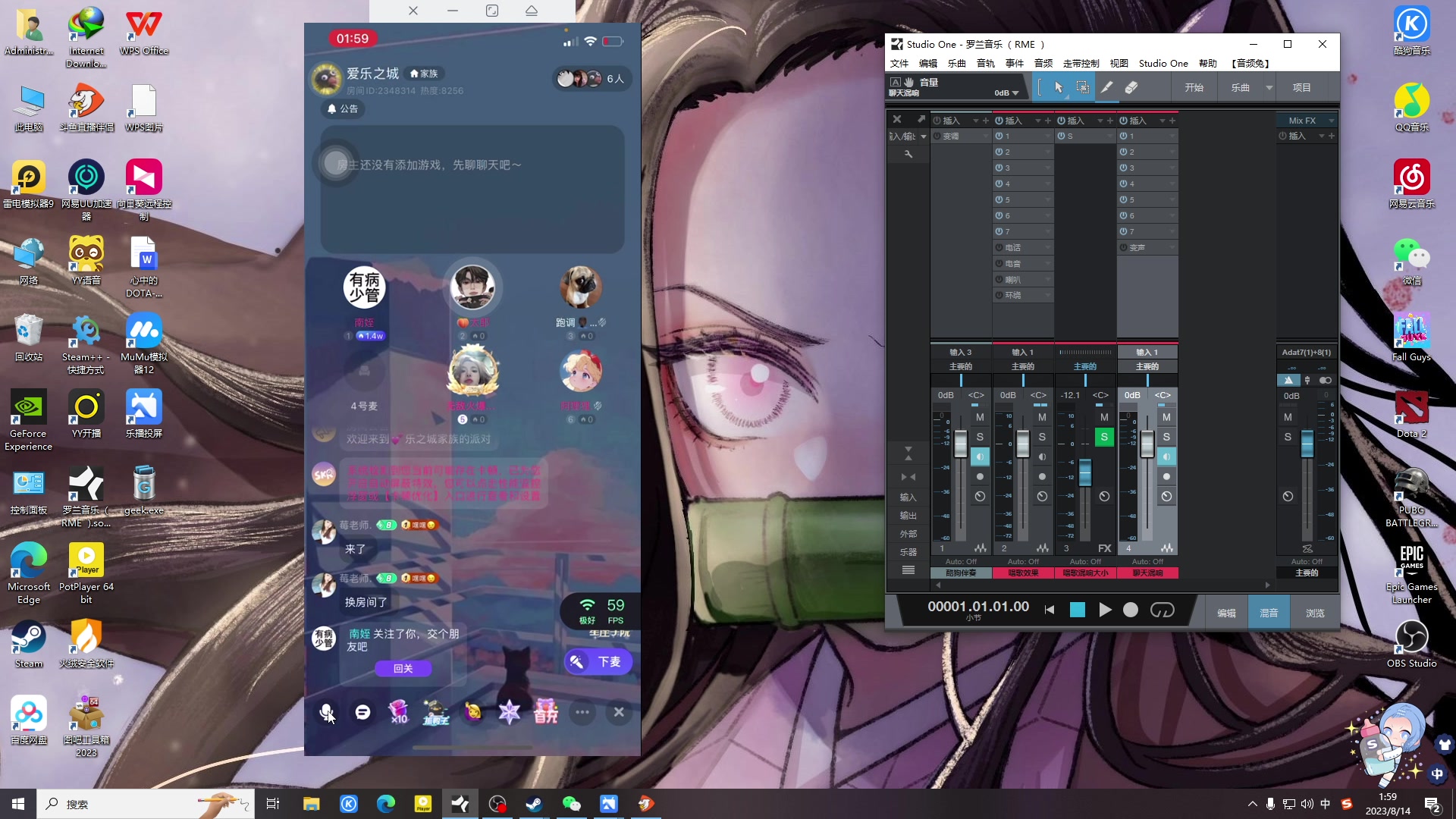Open the 音轨 menu
Image resolution: width=1456 pixels, height=819 pixels.
[x=986, y=64]
